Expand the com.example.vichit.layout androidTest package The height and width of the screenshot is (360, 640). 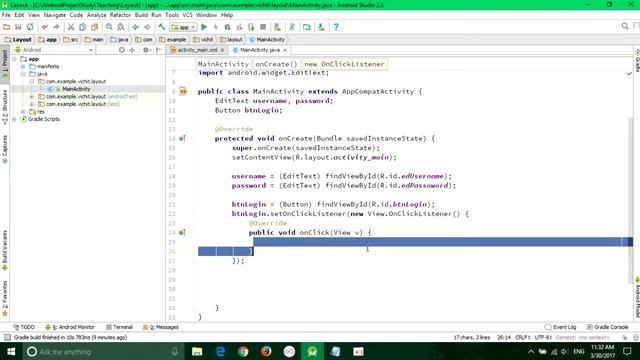pyautogui.click(x=32, y=97)
